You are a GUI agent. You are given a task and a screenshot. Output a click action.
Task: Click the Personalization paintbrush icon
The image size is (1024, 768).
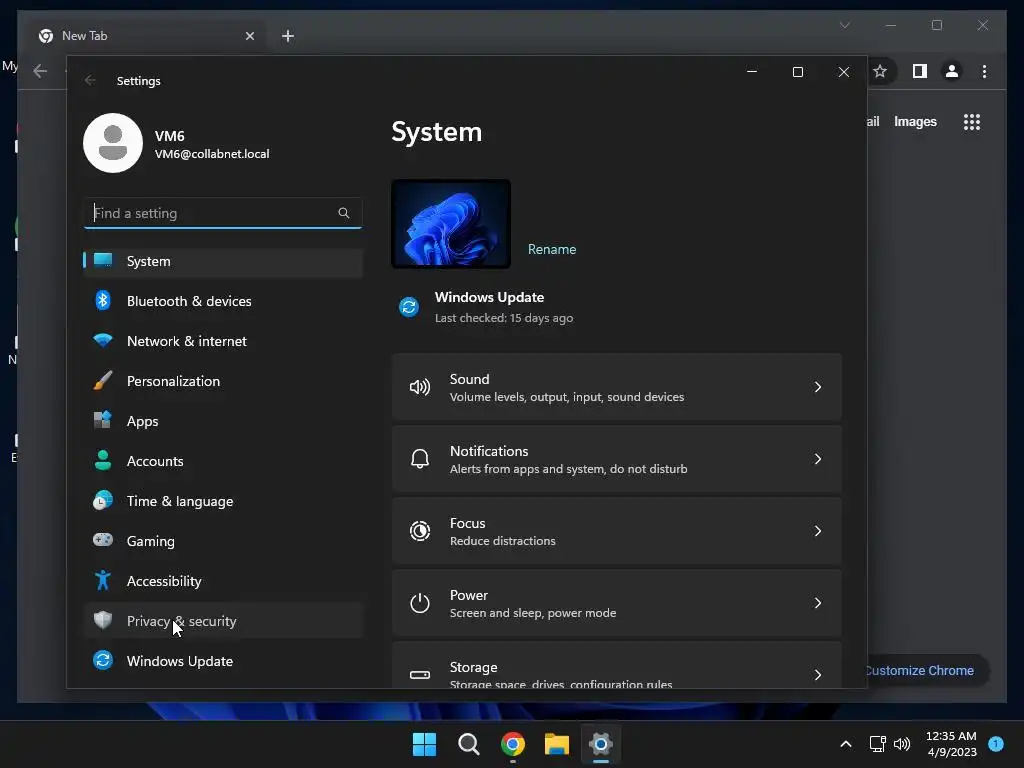(x=103, y=380)
